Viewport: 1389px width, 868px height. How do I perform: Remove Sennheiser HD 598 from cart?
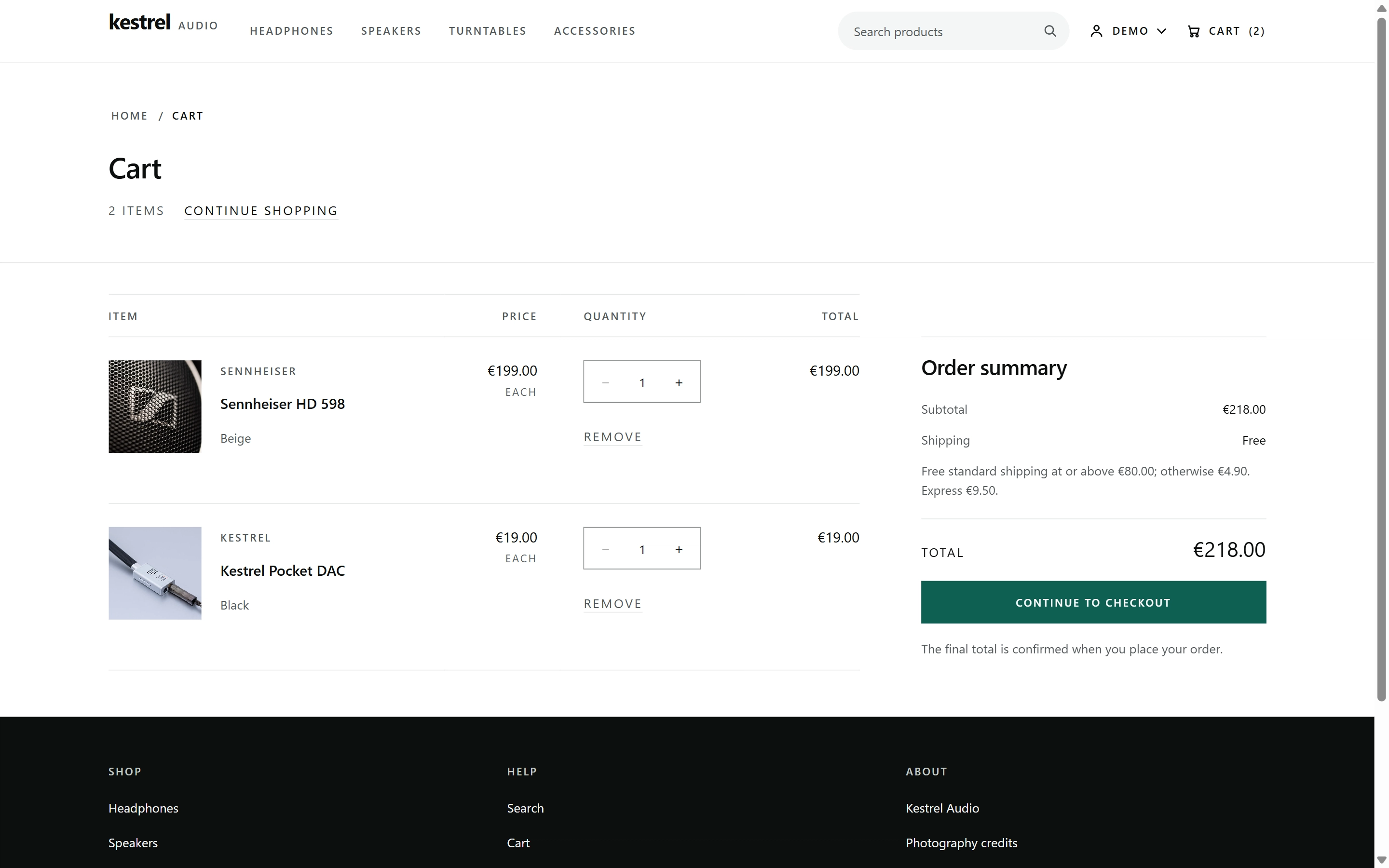tap(613, 437)
